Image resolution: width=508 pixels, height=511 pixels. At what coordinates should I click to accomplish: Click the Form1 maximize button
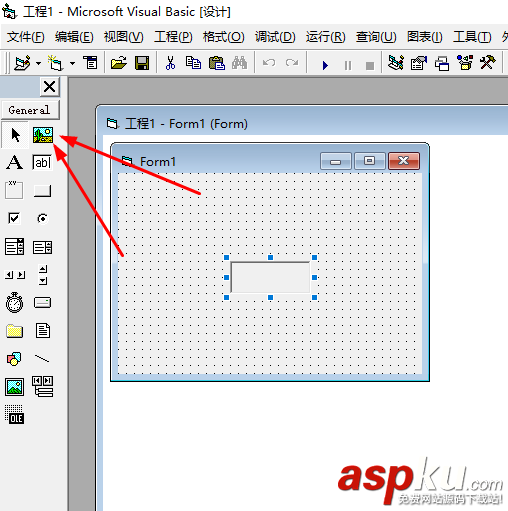[369, 161]
